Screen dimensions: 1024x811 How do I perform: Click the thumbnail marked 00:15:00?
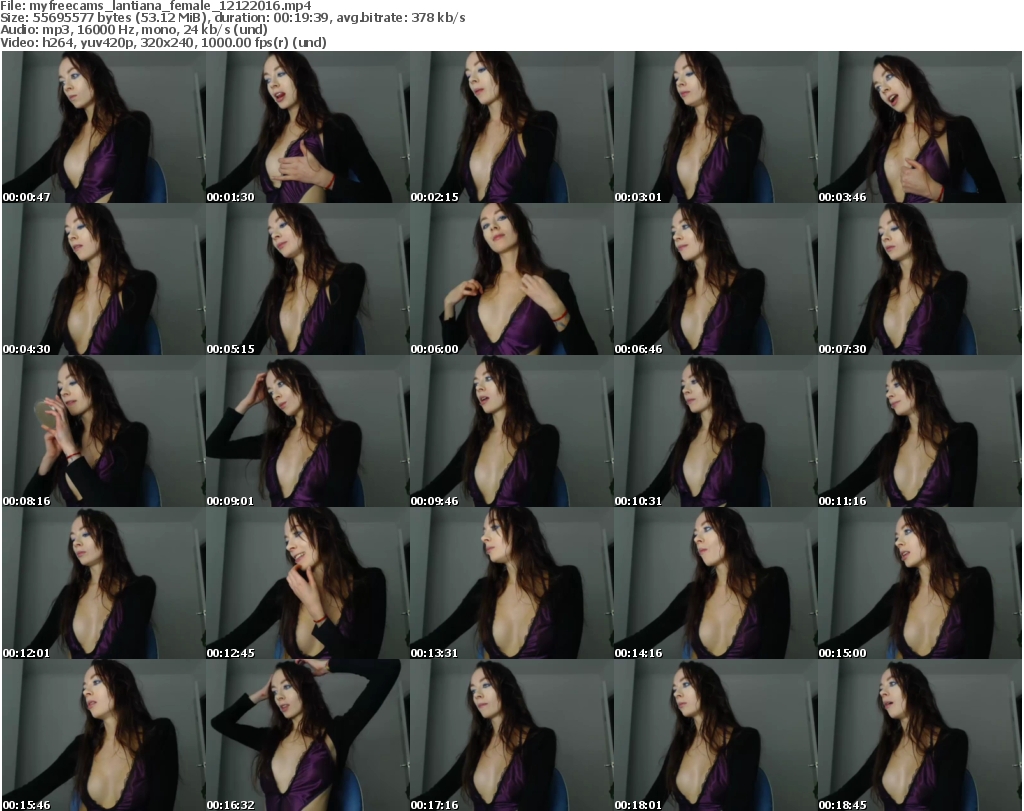(x=920, y=583)
